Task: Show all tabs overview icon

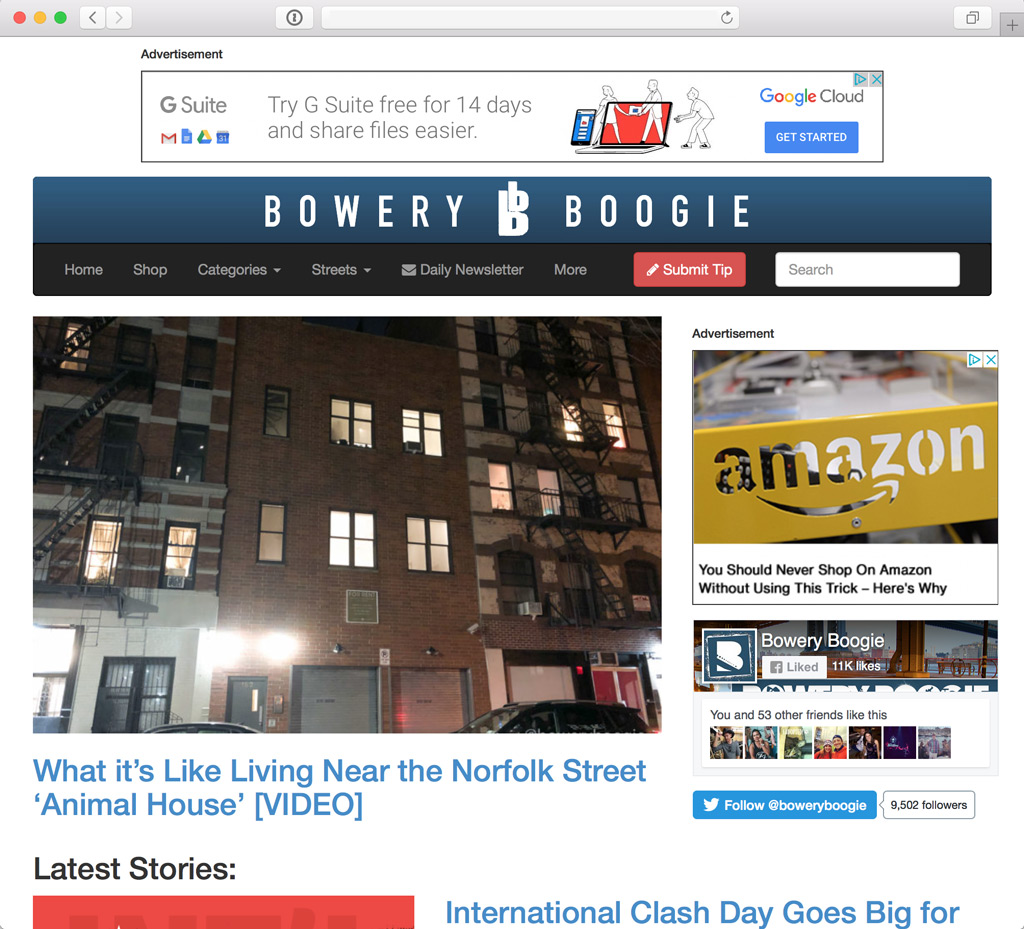Action: point(972,18)
